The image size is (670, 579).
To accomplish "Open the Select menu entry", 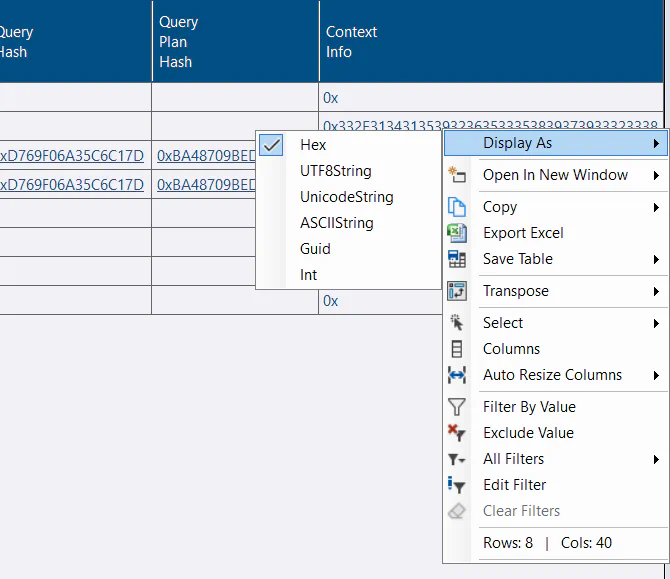I will click(555, 323).
